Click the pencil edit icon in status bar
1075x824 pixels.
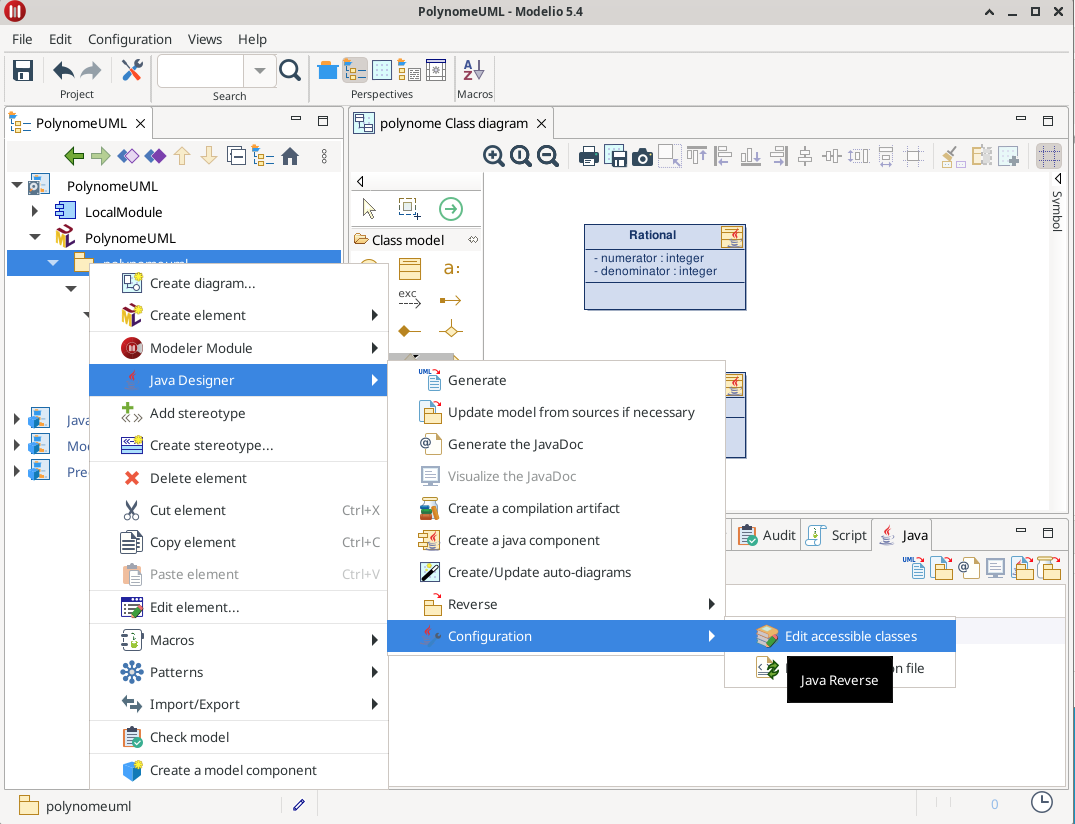[299, 805]
